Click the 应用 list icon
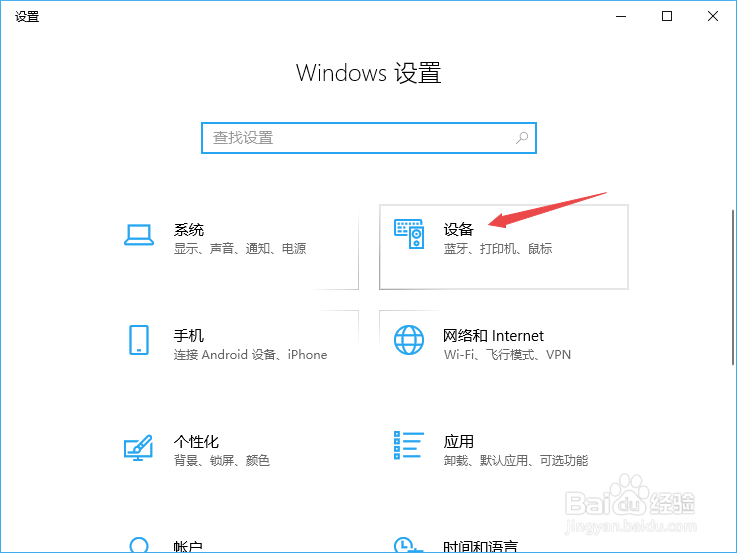This screenshot has width=737, height=553. 409,445
